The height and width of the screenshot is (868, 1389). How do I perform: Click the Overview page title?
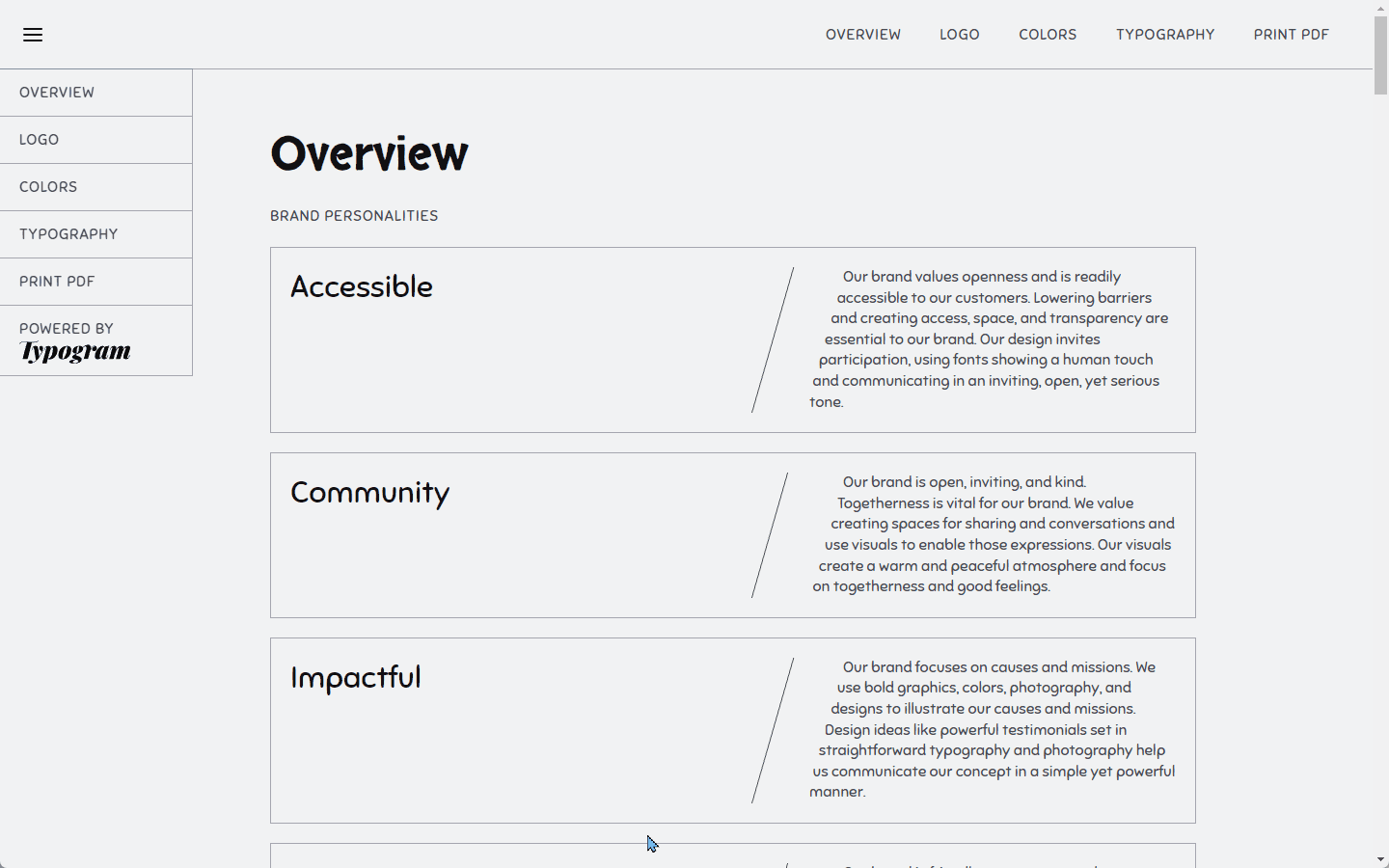[369, 152]
